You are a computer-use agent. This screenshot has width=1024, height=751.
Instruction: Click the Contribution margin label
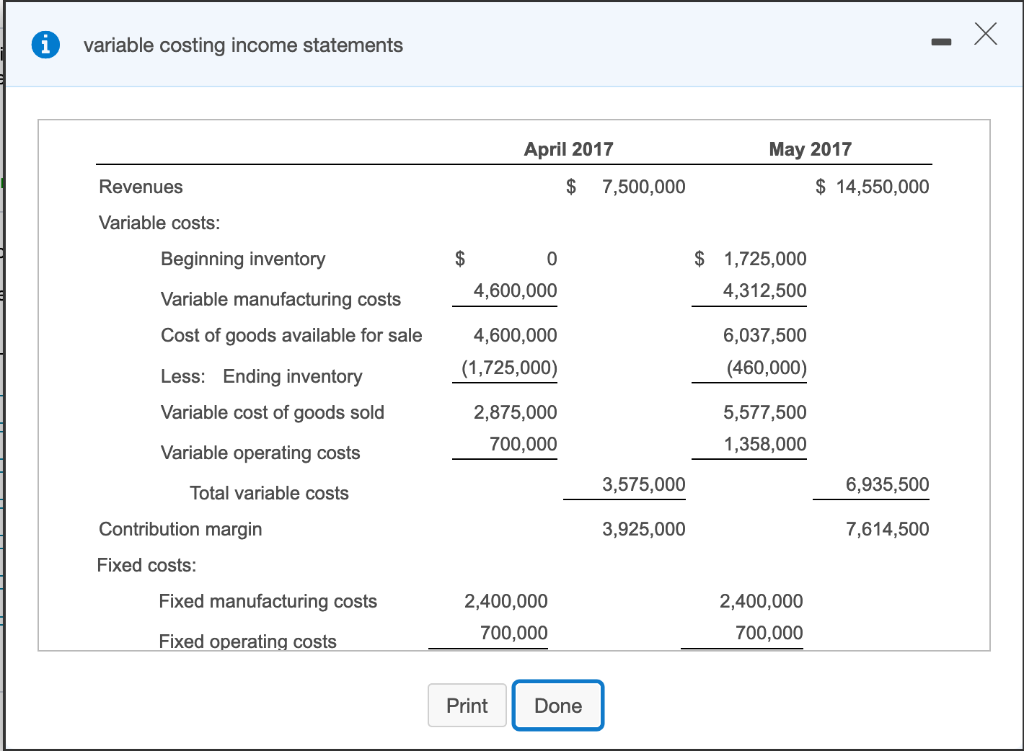coord(180,529)
